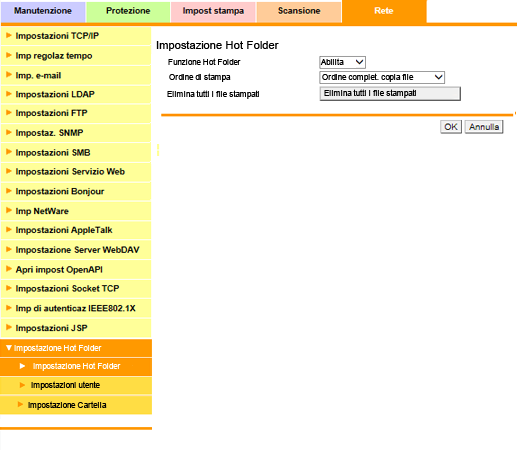This screenshot has width=517, height=450.
Task: Open Impostazioni Socket TCP menu
Action: [76, 289]
